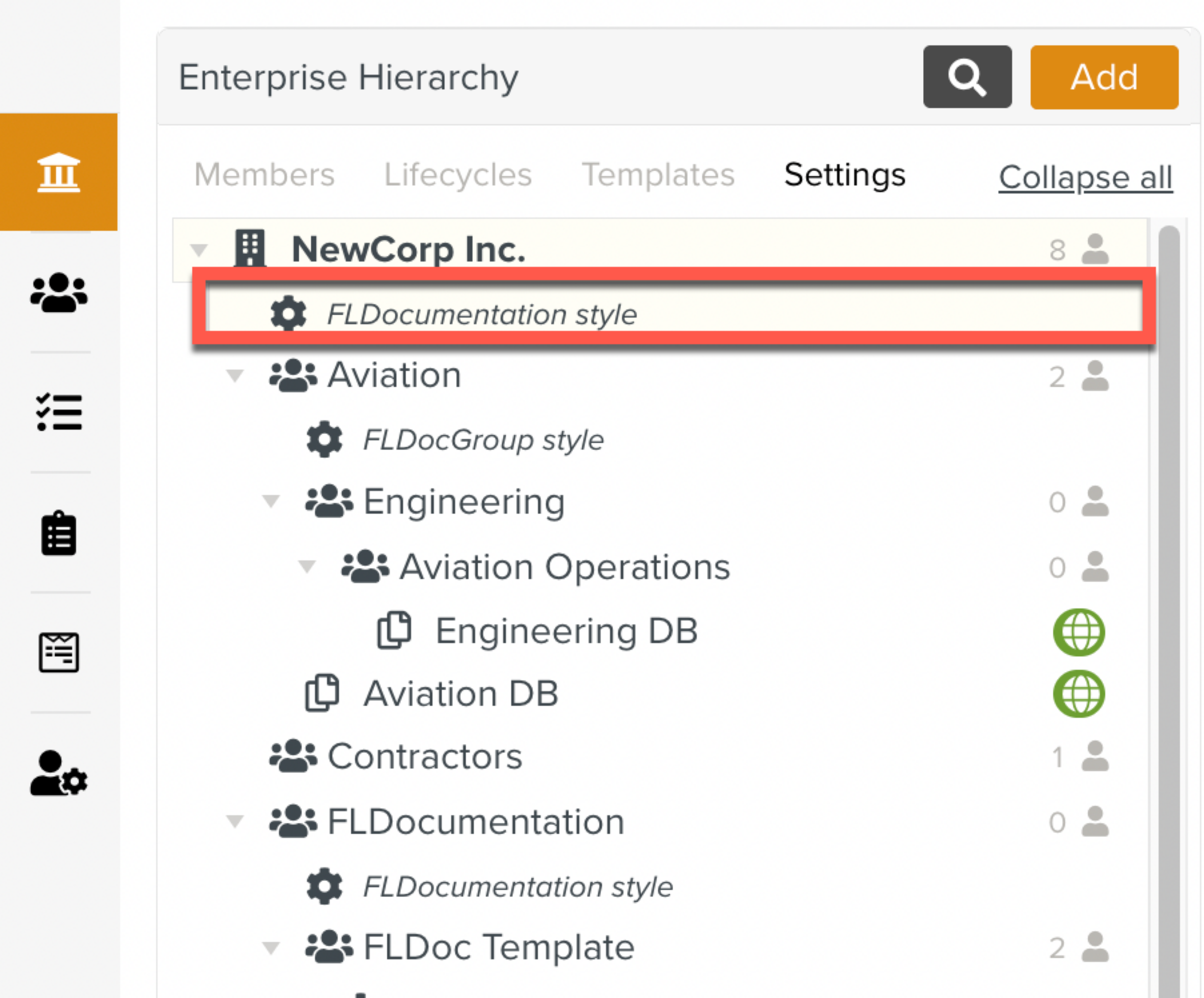This screenshot has height=998, width=1204.
Task: Collapse the Aviation group
Action: [x=235, y=376]
